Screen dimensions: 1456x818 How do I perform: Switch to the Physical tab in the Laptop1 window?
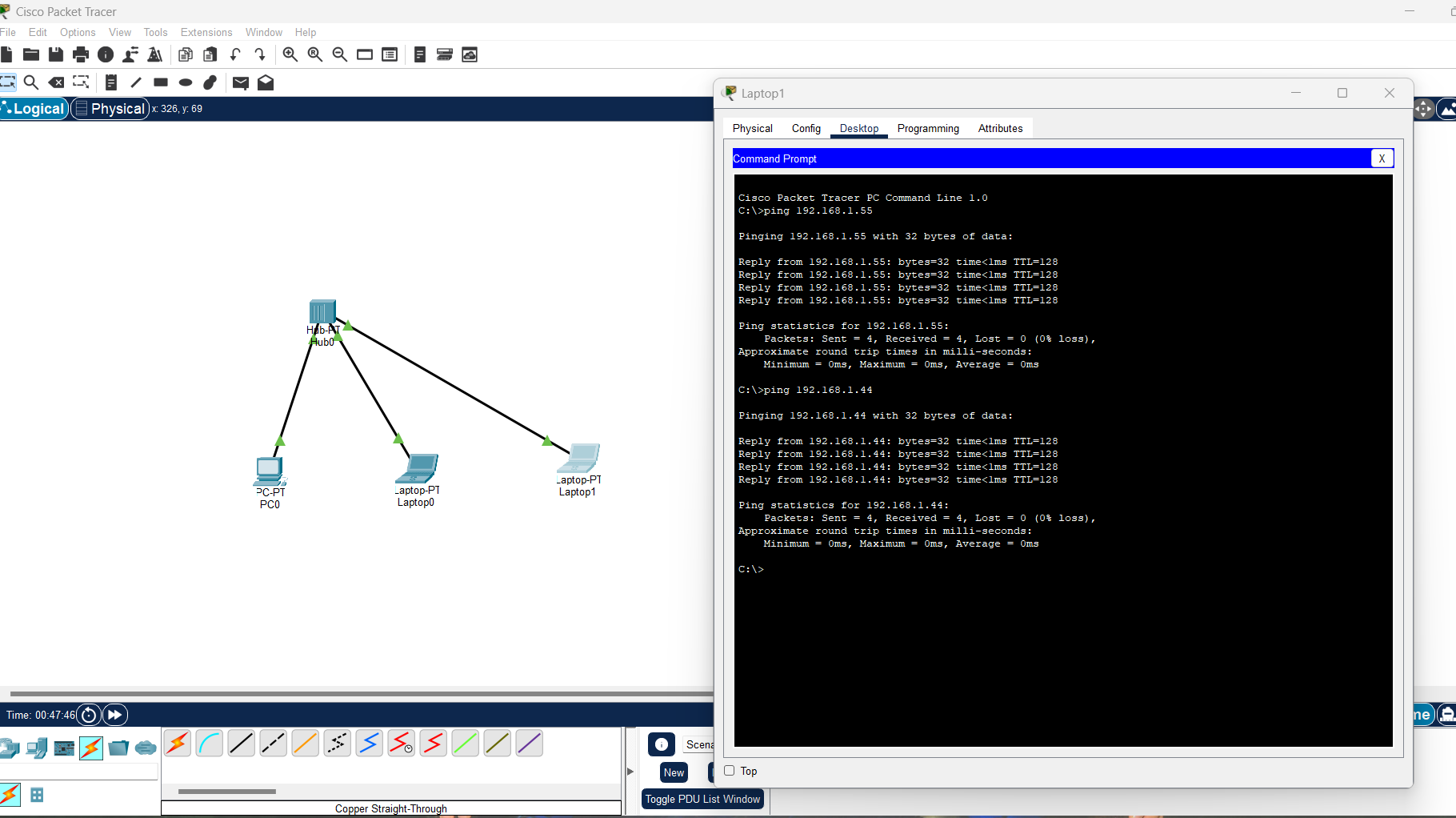[753, 128]
